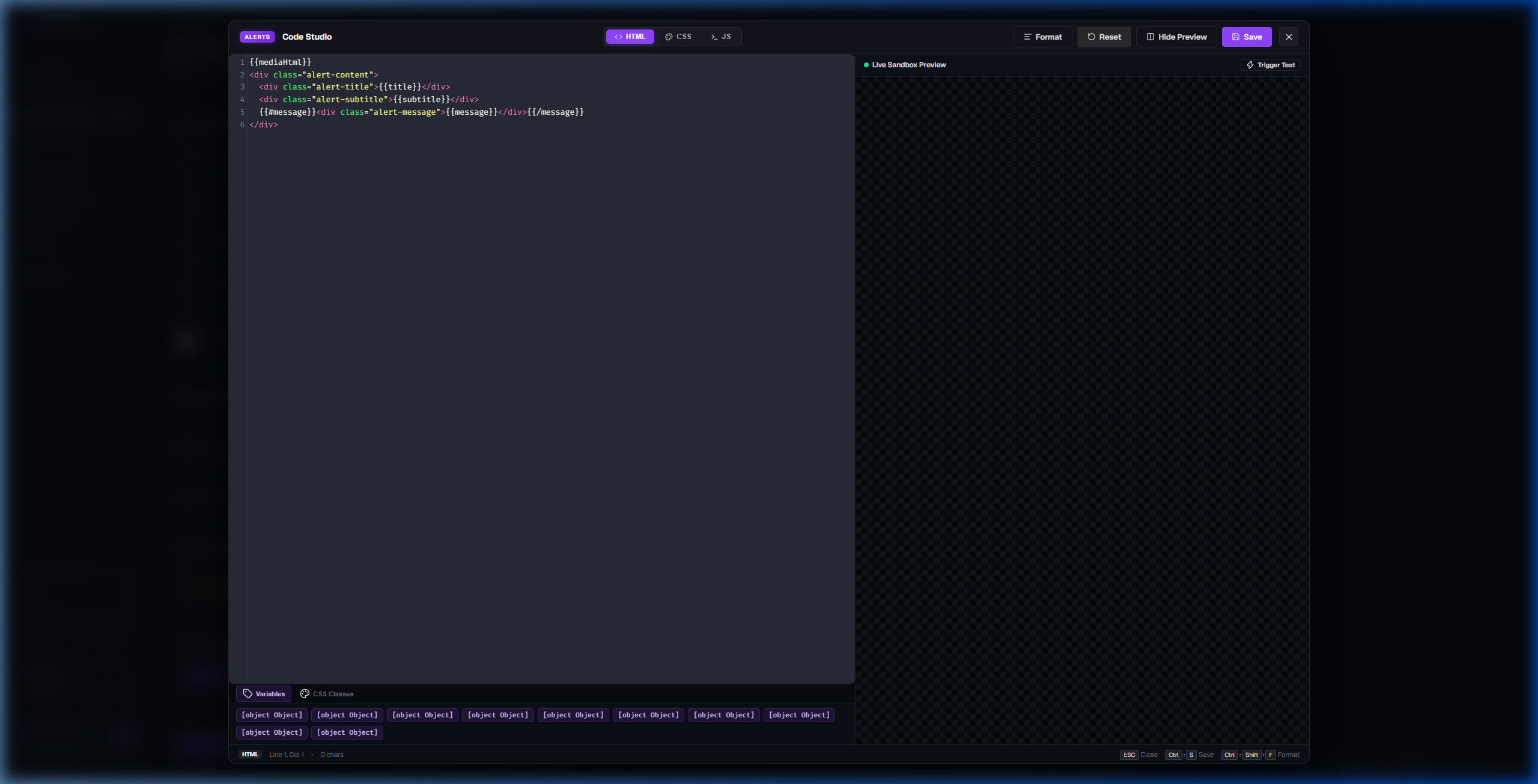
Task: Reset the code to default
Action: coord(1104,37)
